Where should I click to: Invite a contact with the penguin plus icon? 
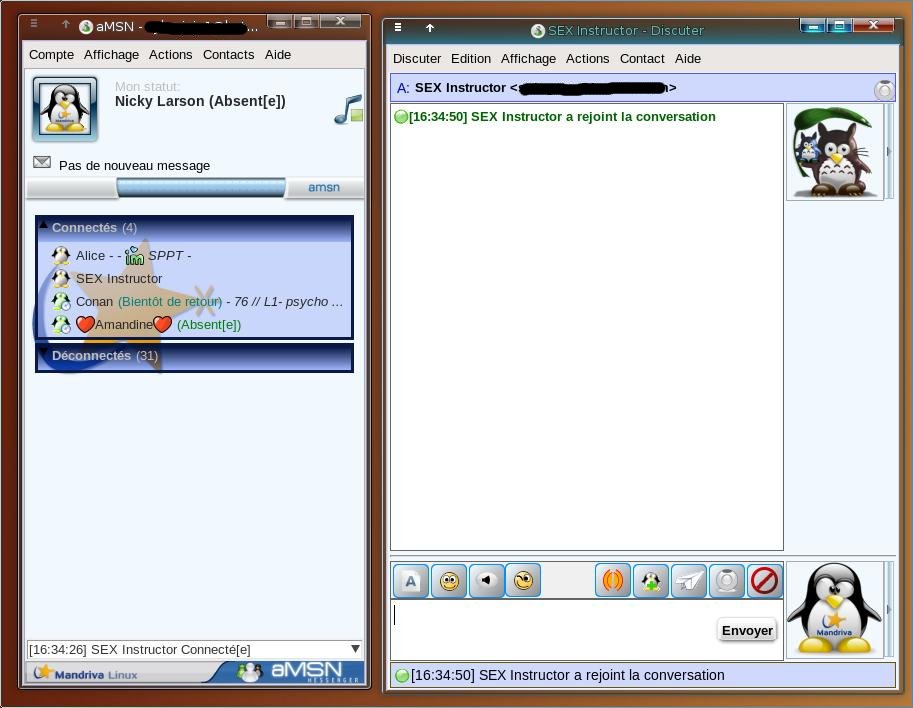pos(650,580)
